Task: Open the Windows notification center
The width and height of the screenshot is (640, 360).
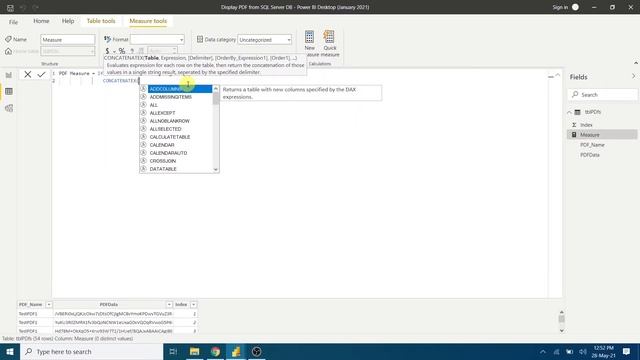Action: click(627, 351)
